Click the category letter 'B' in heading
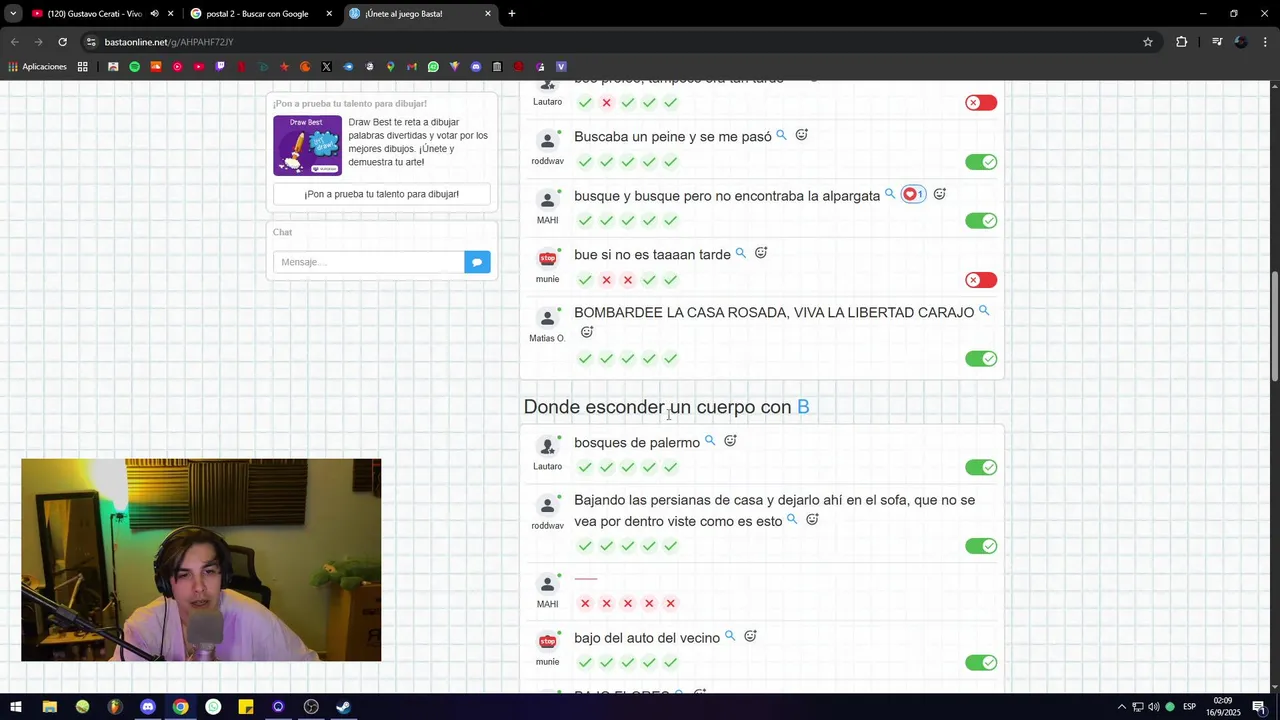 coord(803,407)
